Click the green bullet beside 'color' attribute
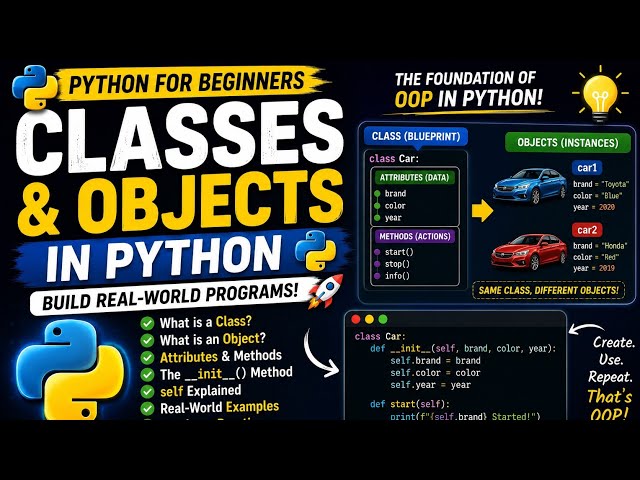The height and width of the screenshot is (480, 640). [378, 206]
